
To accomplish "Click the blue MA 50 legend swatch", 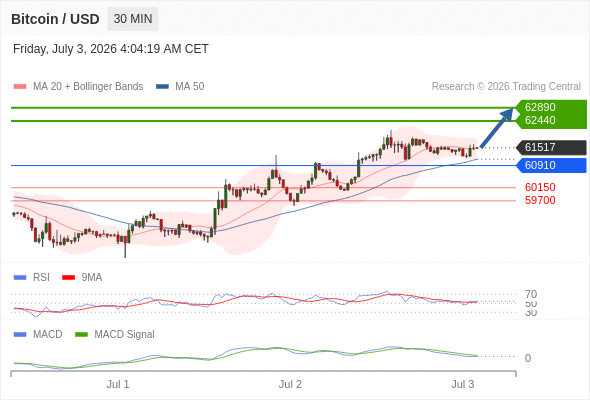I will tap(162, 87).
